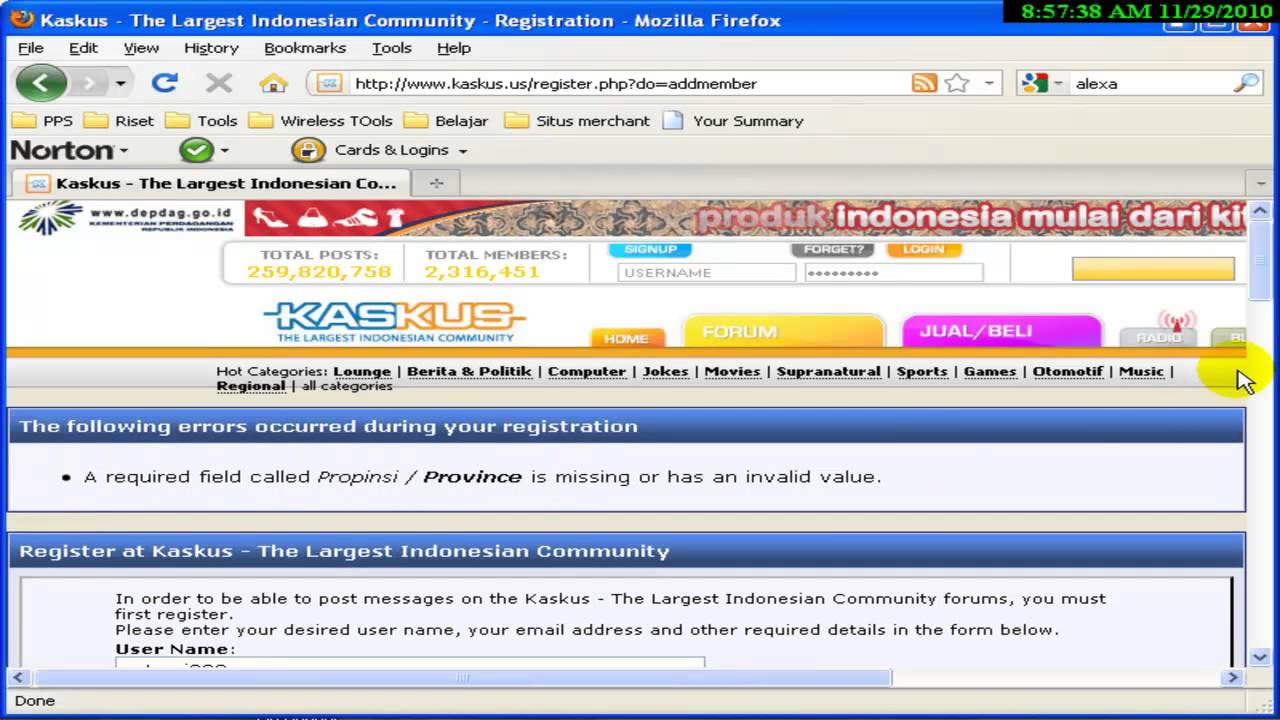The image size is (1280, 720).
Task: Click the vertical scrollbar down arrow
Action: point(1260,657)
